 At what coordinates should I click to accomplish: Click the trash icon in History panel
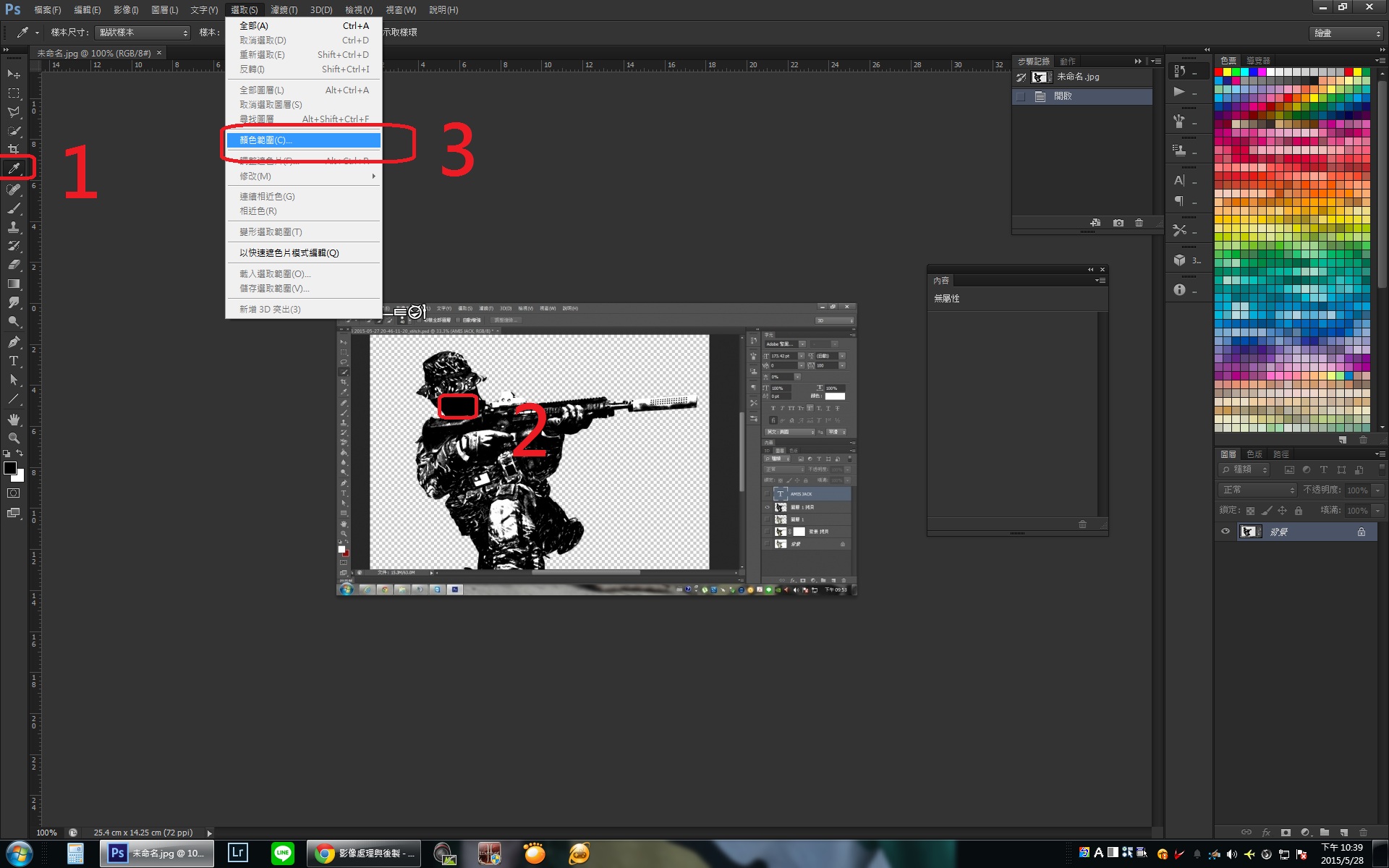click(x=1139, y=223)
